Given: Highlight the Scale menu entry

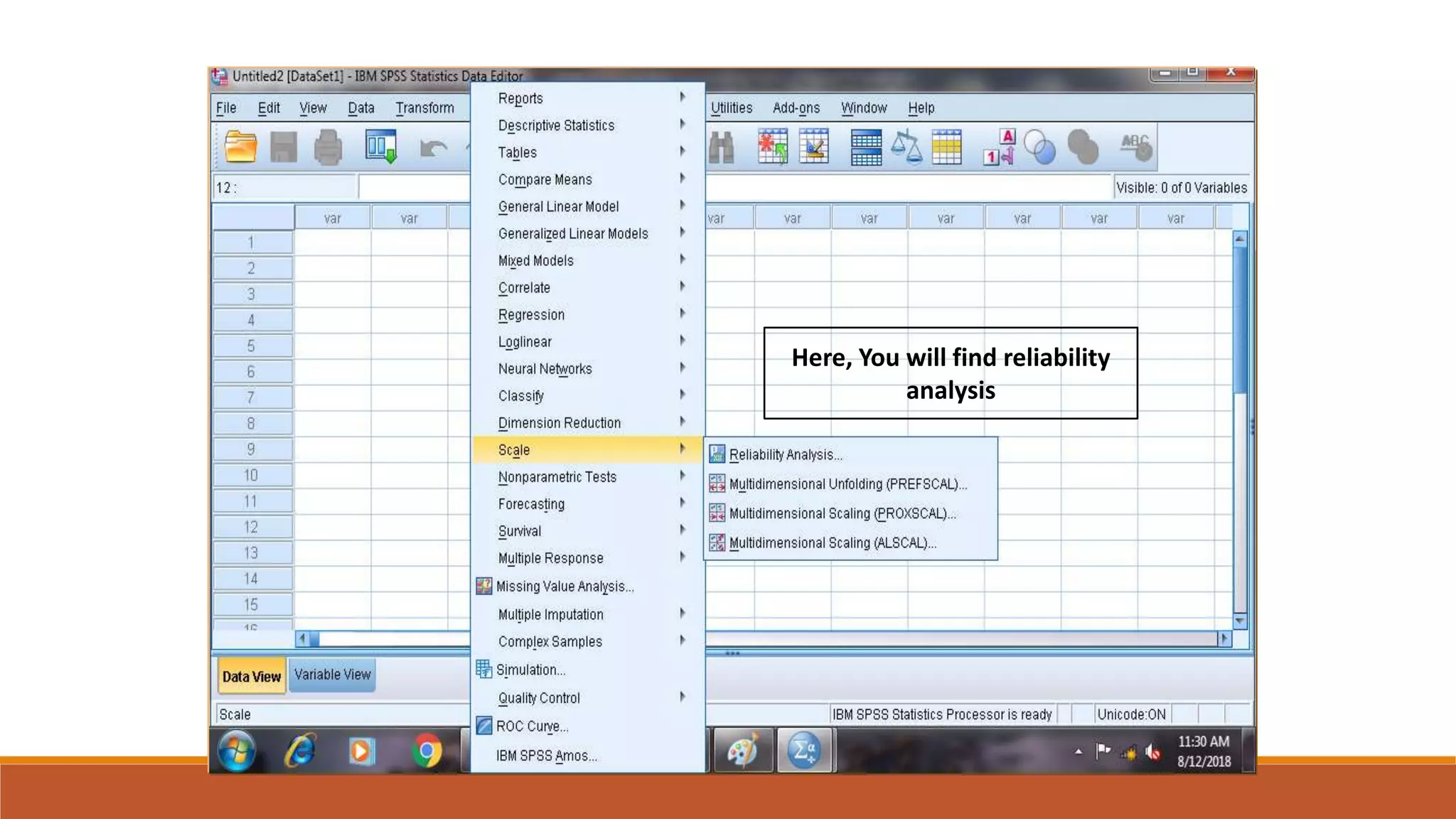Looking at the screenshot, I should click(x=587, y=449).
